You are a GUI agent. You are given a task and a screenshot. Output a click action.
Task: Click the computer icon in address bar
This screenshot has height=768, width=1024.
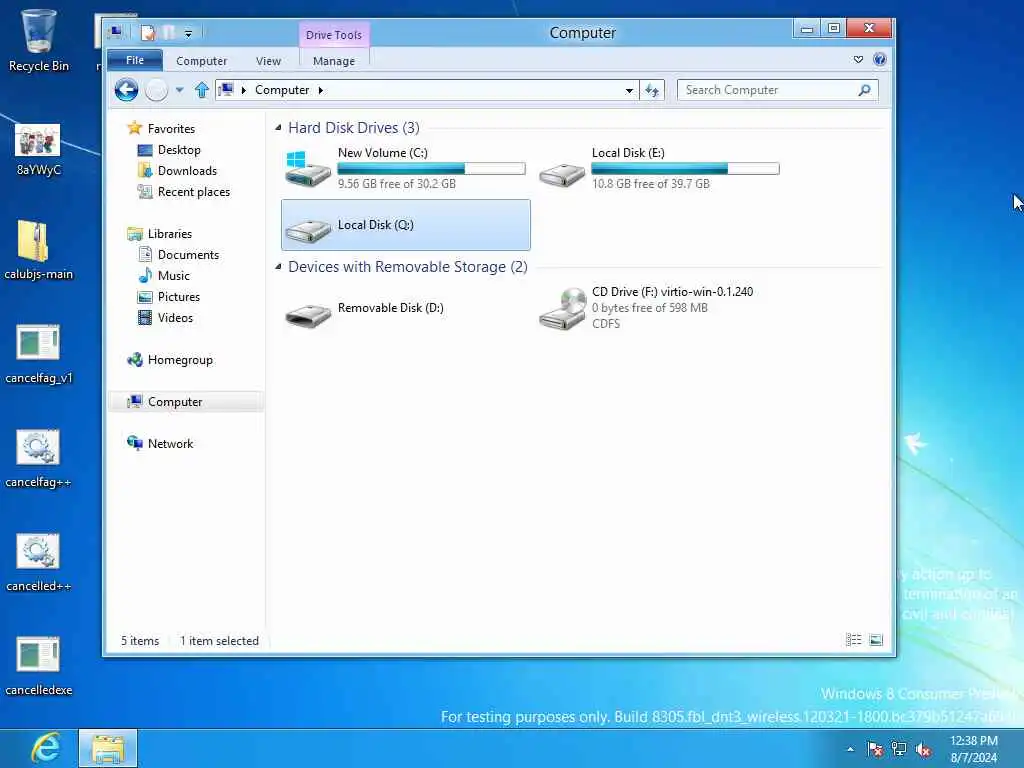tap(226, 89)
